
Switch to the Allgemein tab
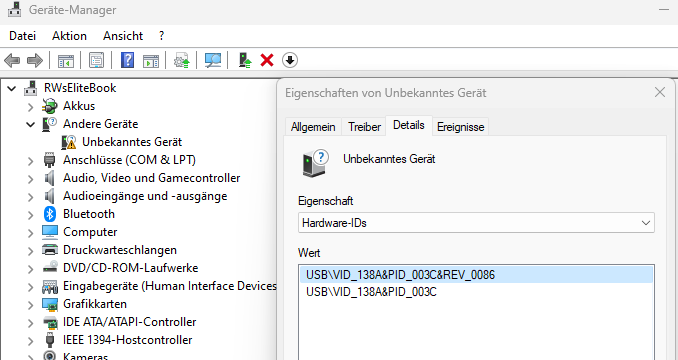(313, 127)
